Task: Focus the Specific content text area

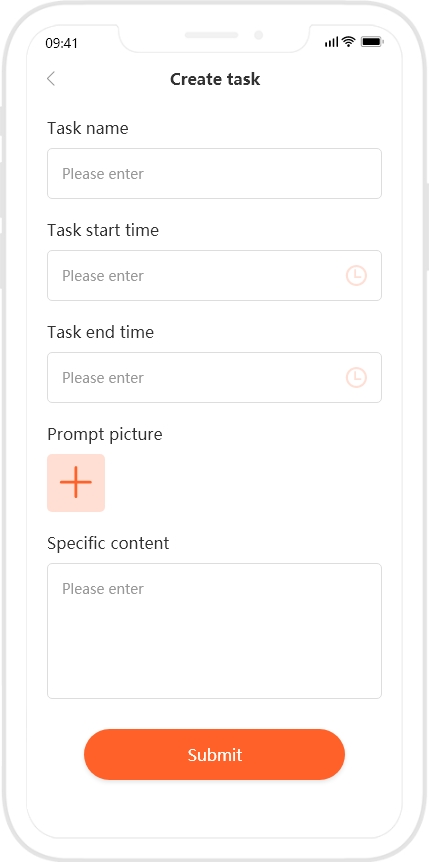Action: point(214,631)
